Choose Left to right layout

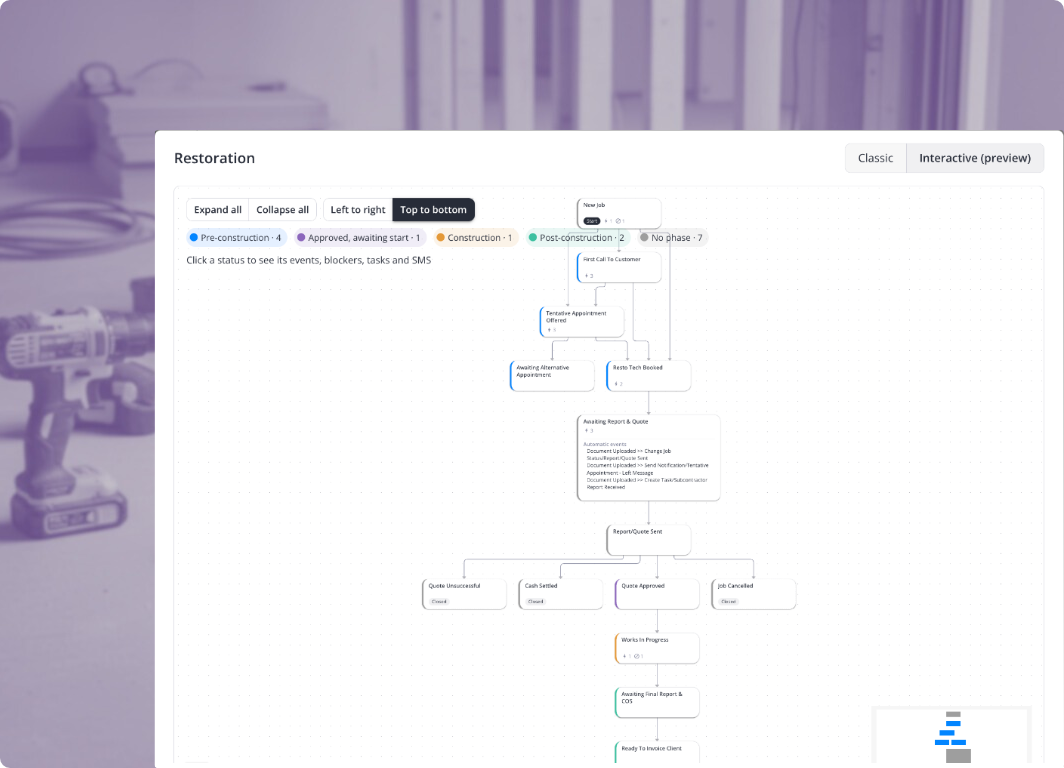pos(358,210)
